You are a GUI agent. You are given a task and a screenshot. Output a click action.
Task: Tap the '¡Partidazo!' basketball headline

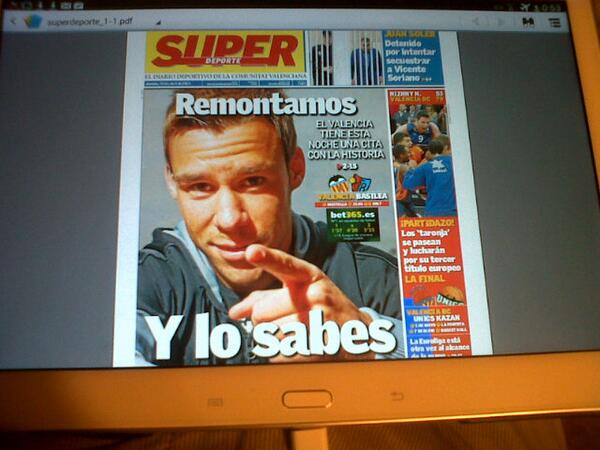(x=427, y=222)
